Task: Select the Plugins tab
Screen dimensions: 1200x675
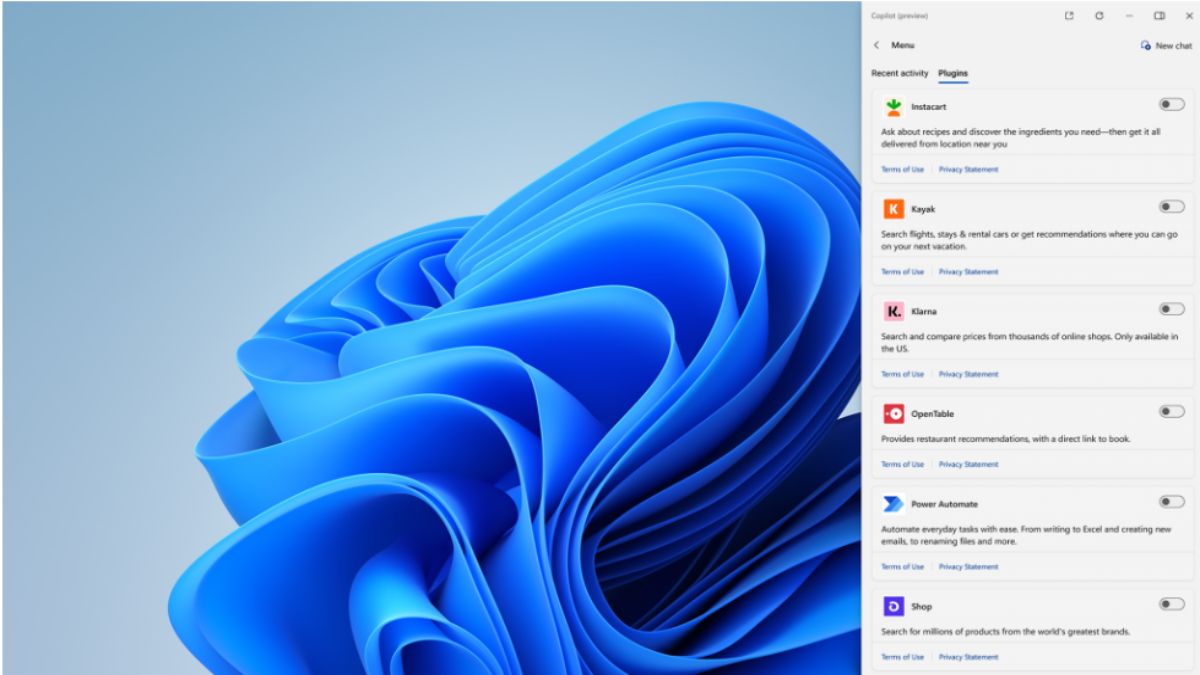Action: [953, 73]
